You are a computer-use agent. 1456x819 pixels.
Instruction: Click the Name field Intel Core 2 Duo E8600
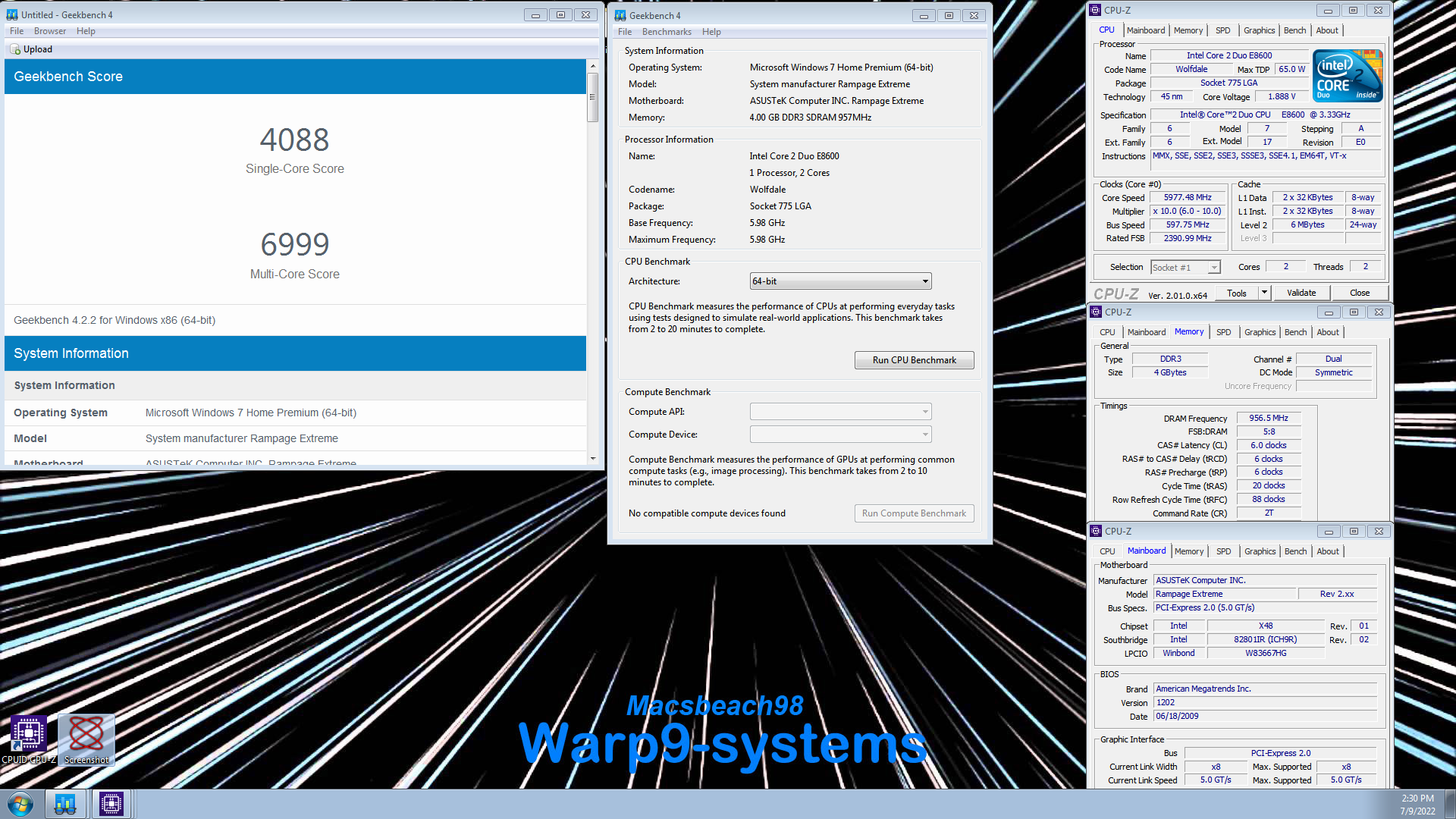(1229, 55)
